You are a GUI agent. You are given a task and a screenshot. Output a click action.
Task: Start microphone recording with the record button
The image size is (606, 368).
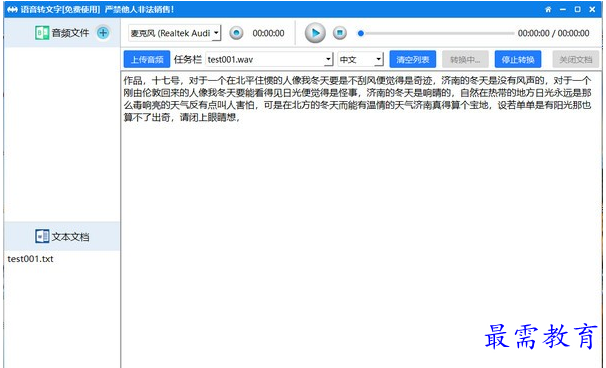click(x=236, y=33)
